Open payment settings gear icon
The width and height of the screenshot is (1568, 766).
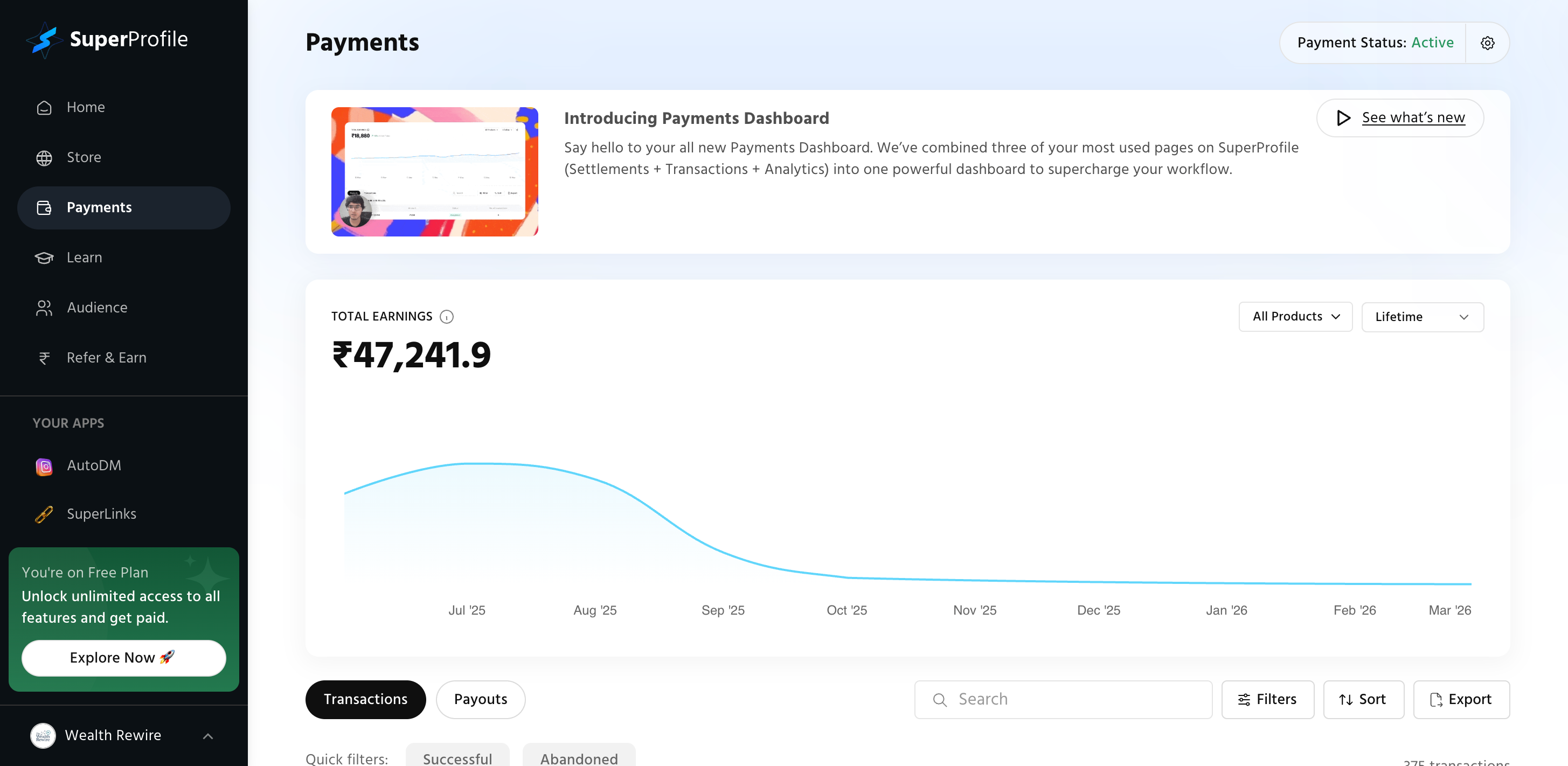1487,43
